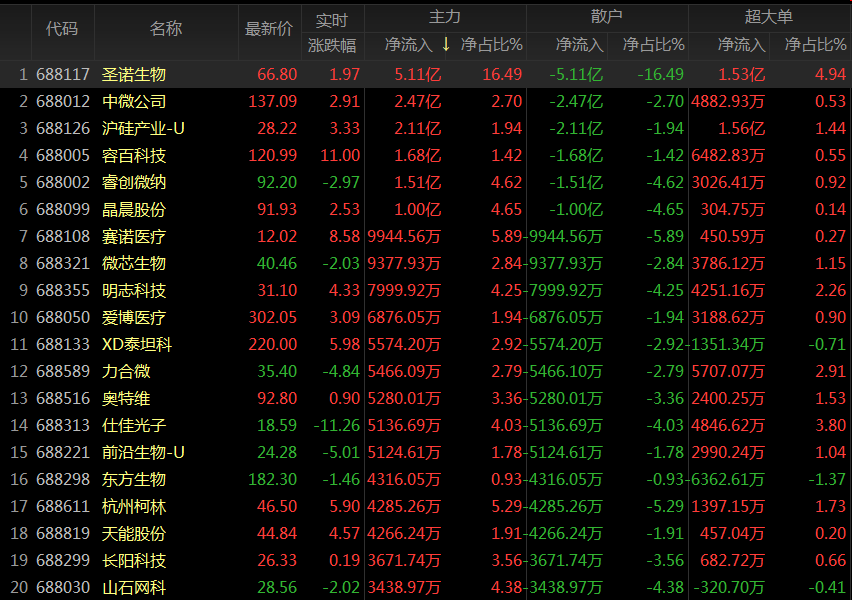This screenshot has width=852, height=600.
Task: Click stock code 688002
Action: (x=63, y=183)
